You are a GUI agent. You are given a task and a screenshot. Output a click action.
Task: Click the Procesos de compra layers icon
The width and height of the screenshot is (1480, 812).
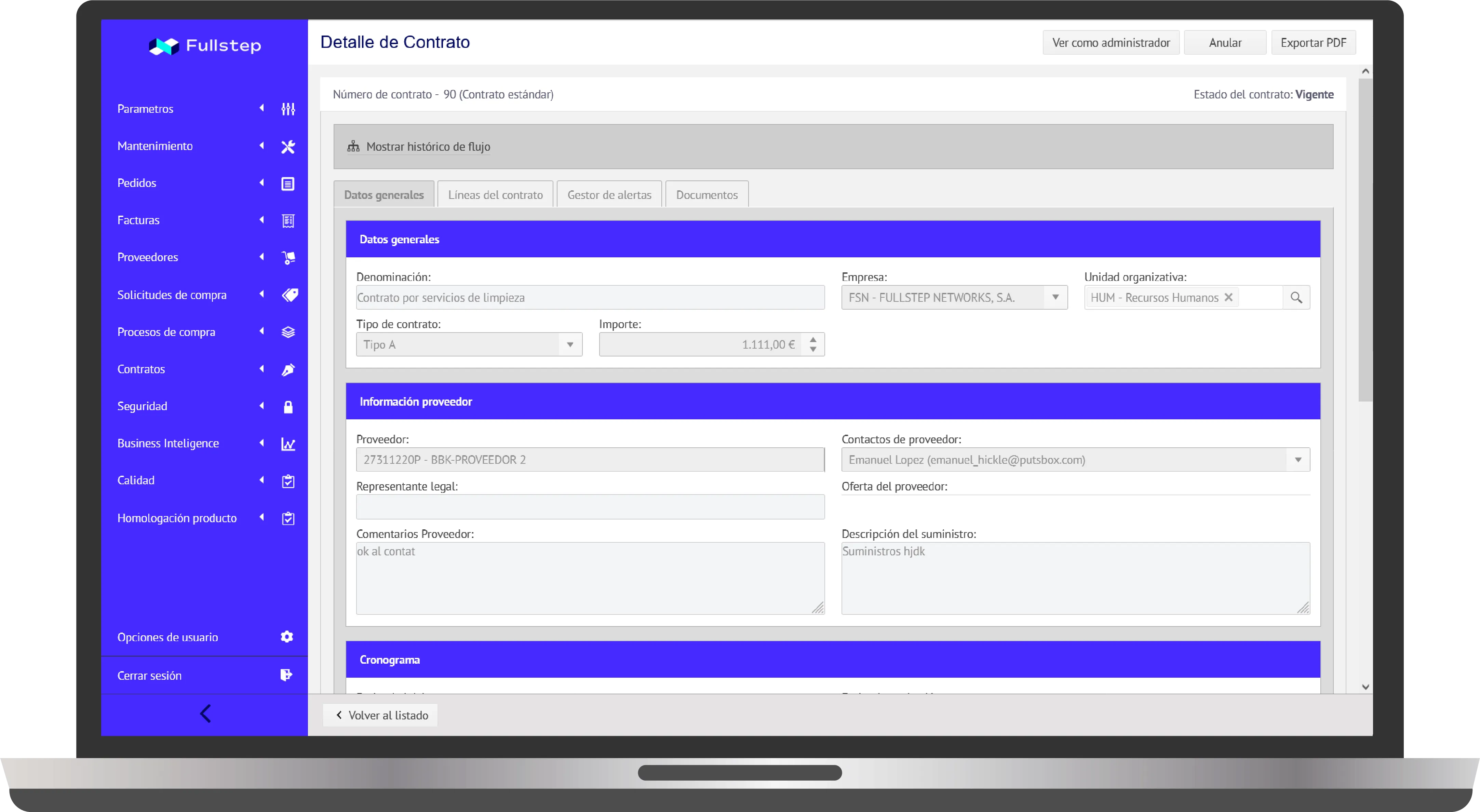[288, 333]
